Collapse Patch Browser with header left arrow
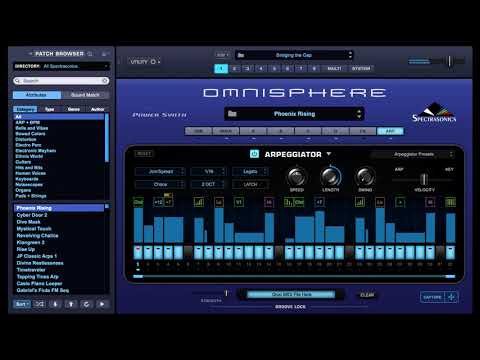 pos(30,54)
